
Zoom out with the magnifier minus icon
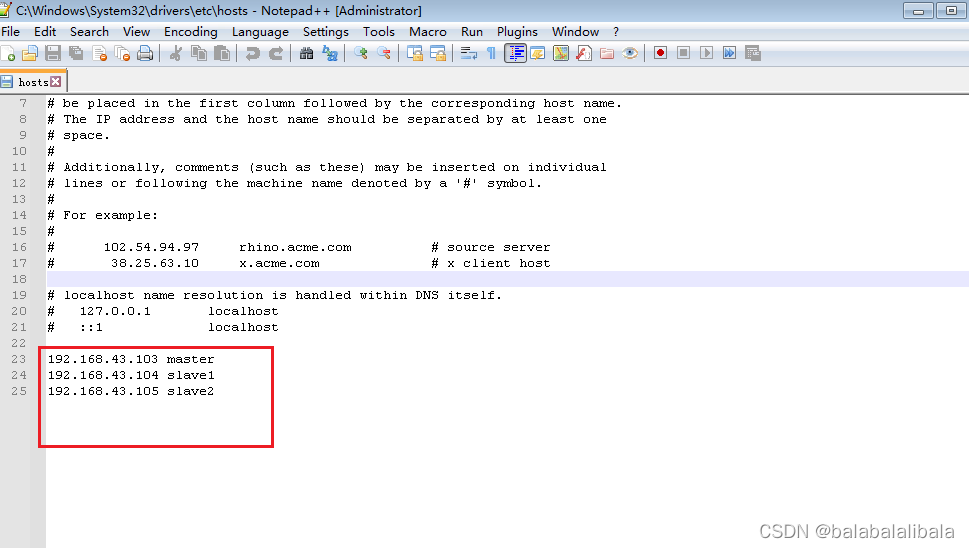pyautogui.click(x=384, y=54)
